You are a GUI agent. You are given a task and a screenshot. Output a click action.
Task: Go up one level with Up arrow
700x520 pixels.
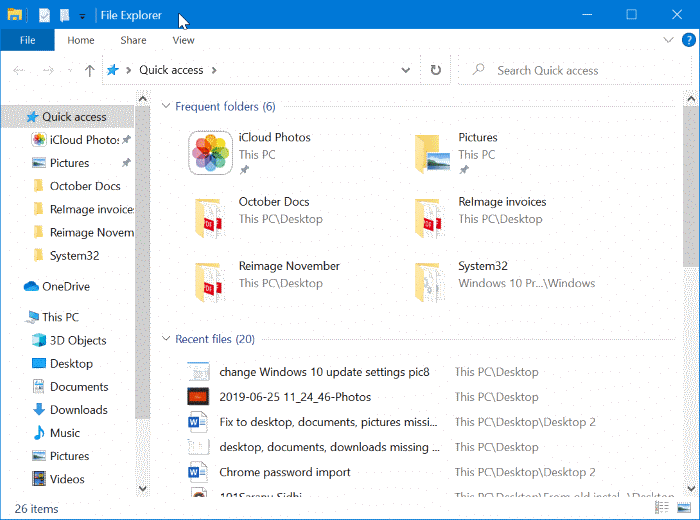[90, 70]
